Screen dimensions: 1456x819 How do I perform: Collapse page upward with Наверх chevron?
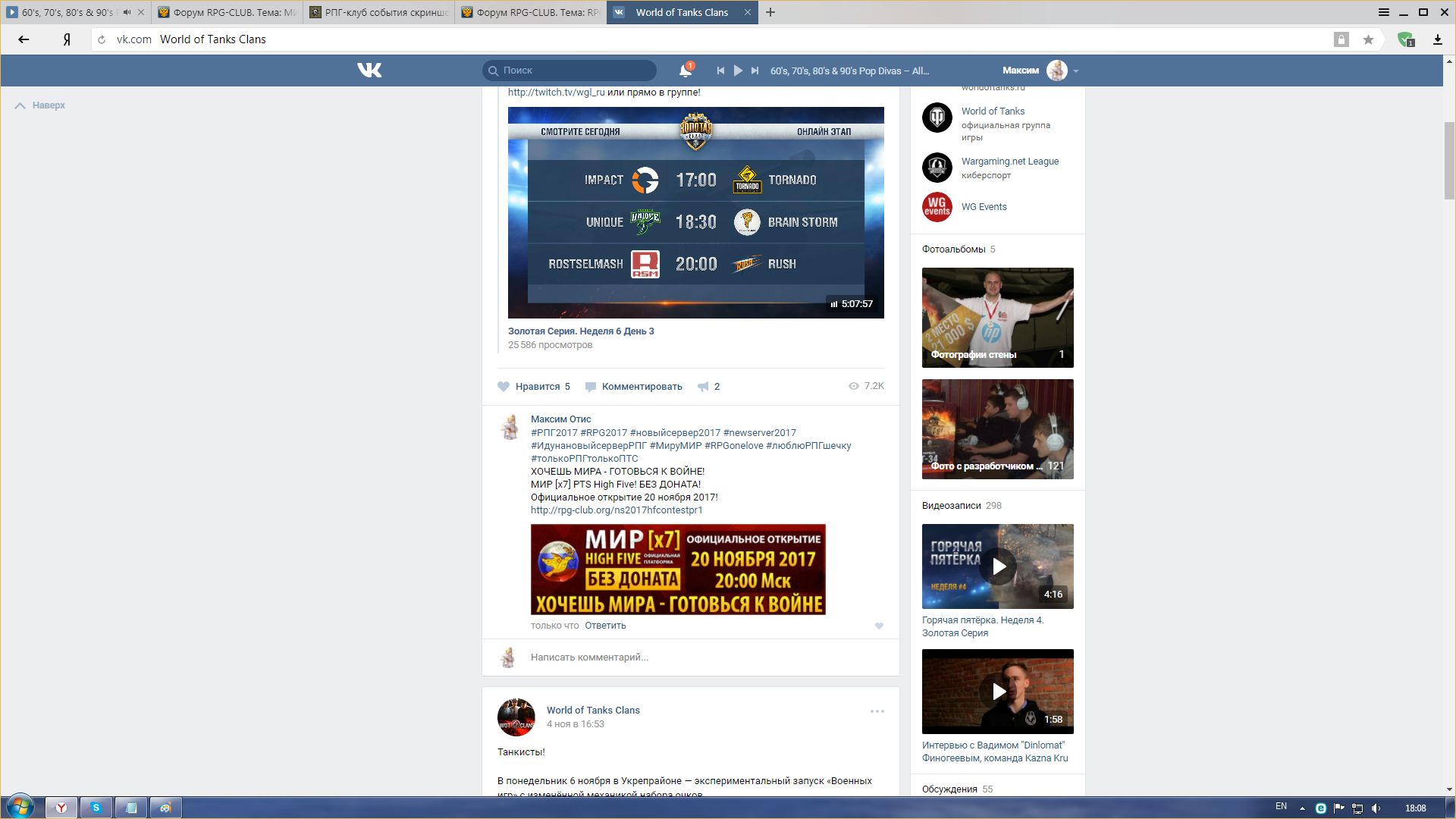20,106
